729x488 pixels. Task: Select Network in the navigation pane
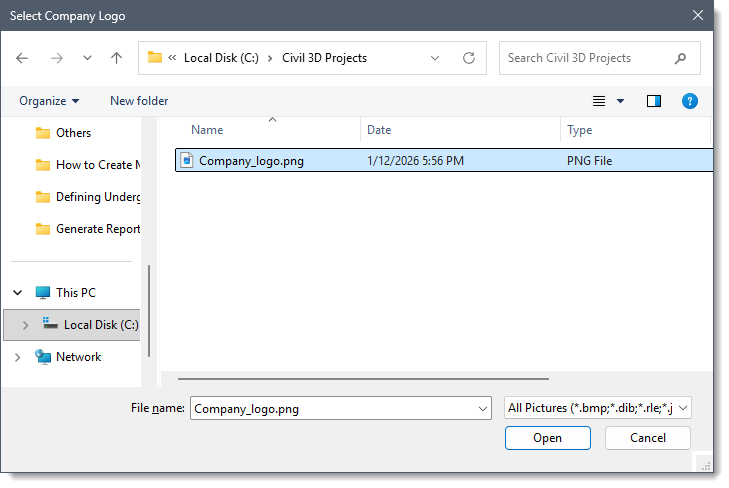(x=68, y=357)
